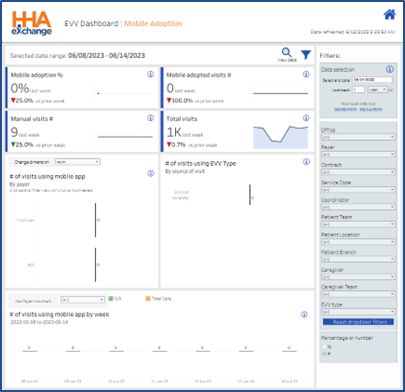405x392 pixels.
Task: Click the Total Care bar in payer chart
Action: (96, 220)
